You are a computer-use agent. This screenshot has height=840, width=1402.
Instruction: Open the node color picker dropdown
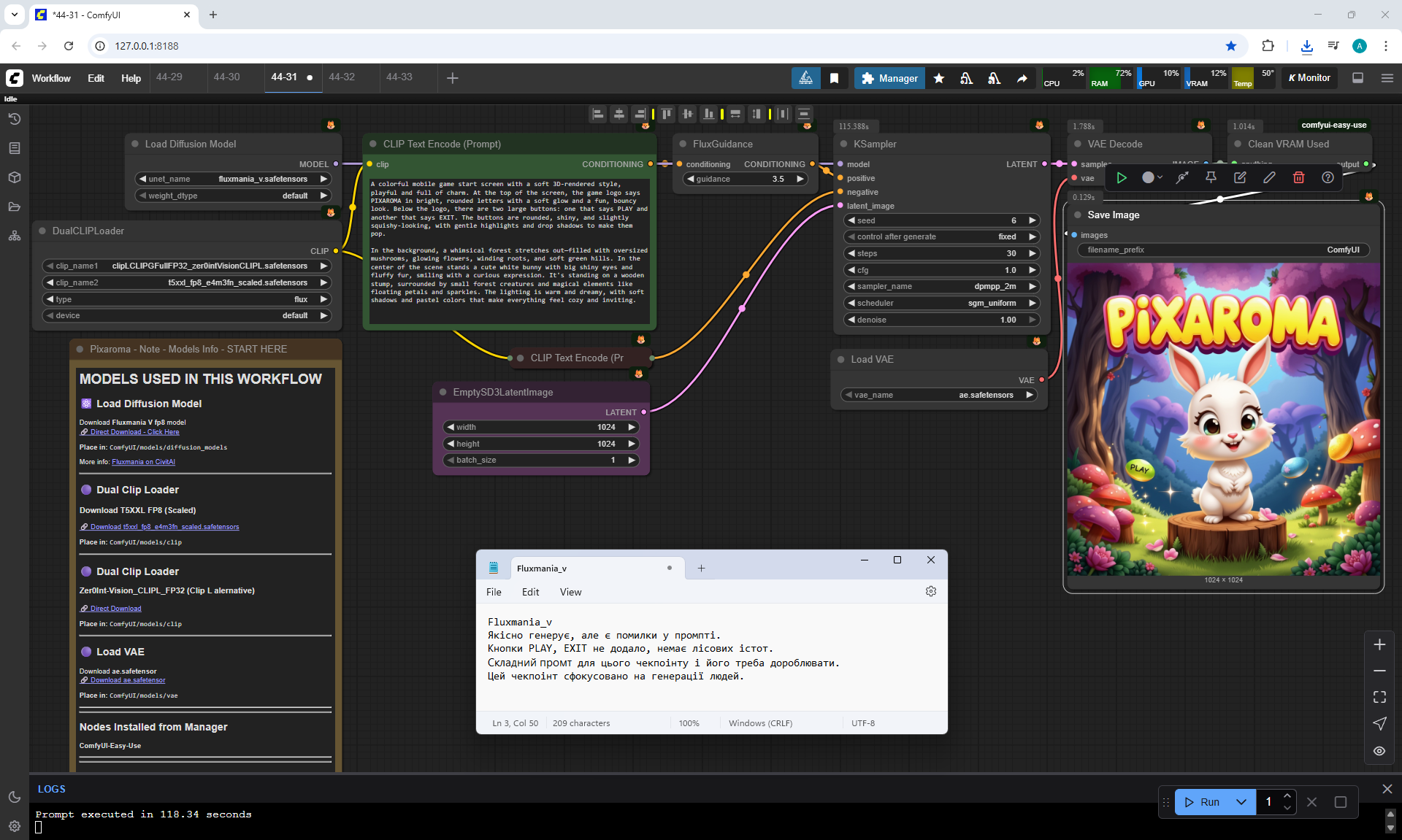click(x=1152, y=177)
